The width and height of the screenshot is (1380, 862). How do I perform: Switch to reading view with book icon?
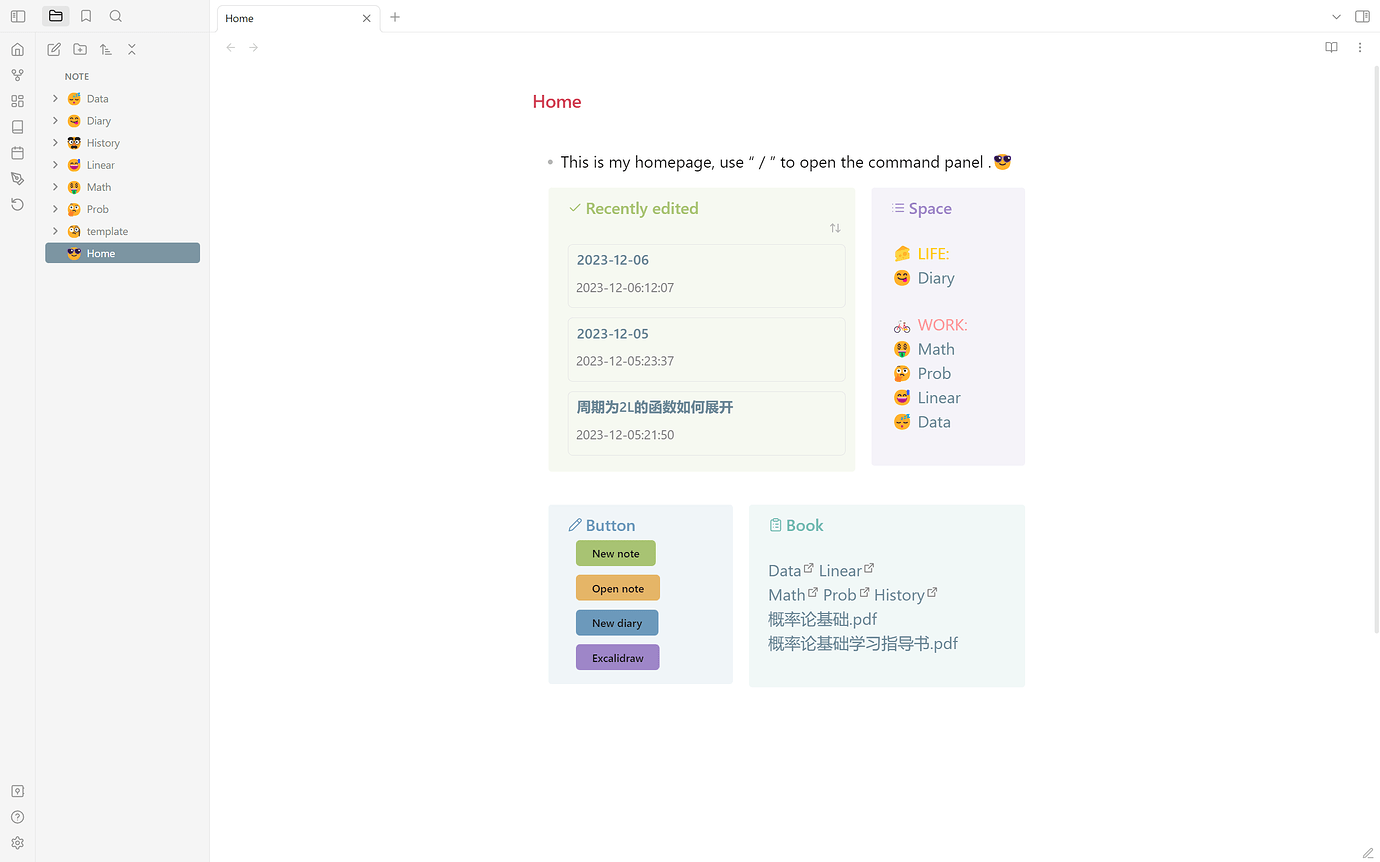click(x=1331, y=47)
